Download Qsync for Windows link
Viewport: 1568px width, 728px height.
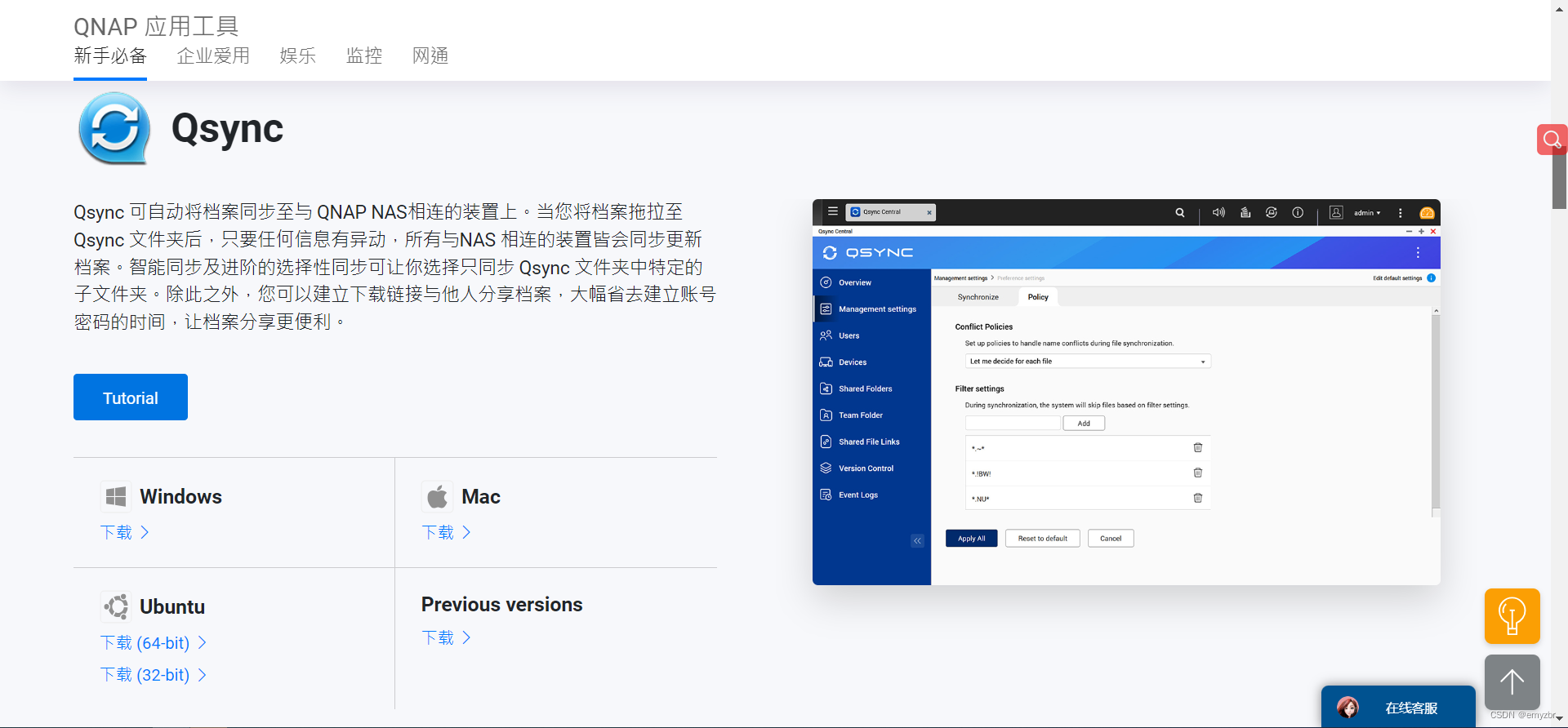pyautogui.click(x=124, y=532)
